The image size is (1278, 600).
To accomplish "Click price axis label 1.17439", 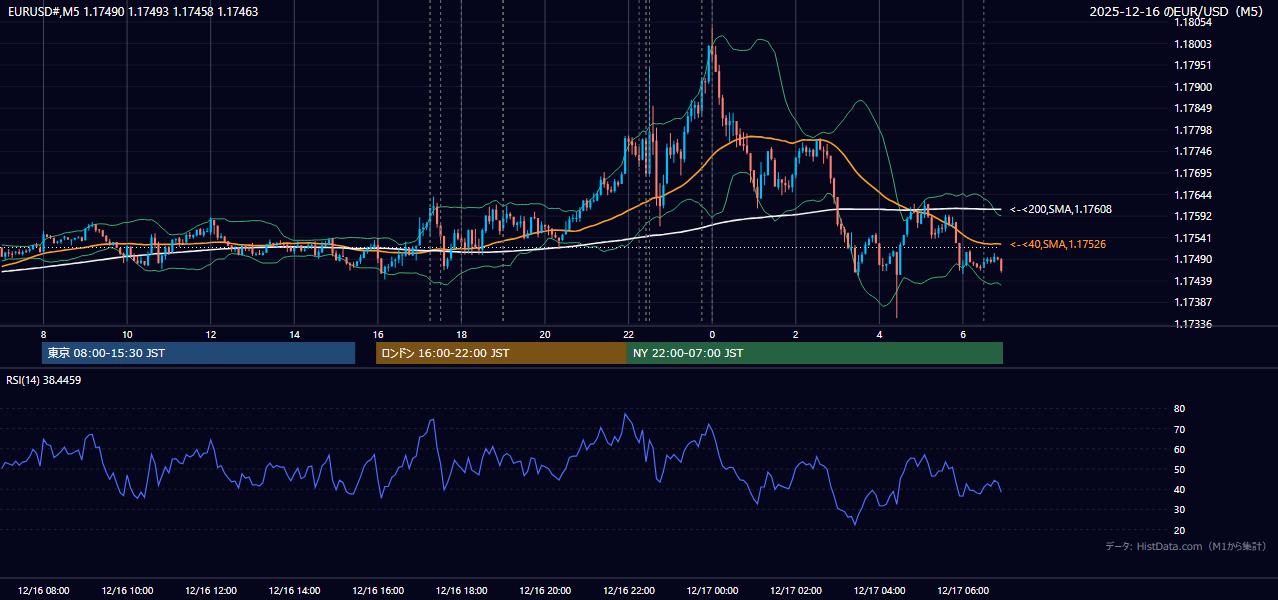I will 1193,281.
